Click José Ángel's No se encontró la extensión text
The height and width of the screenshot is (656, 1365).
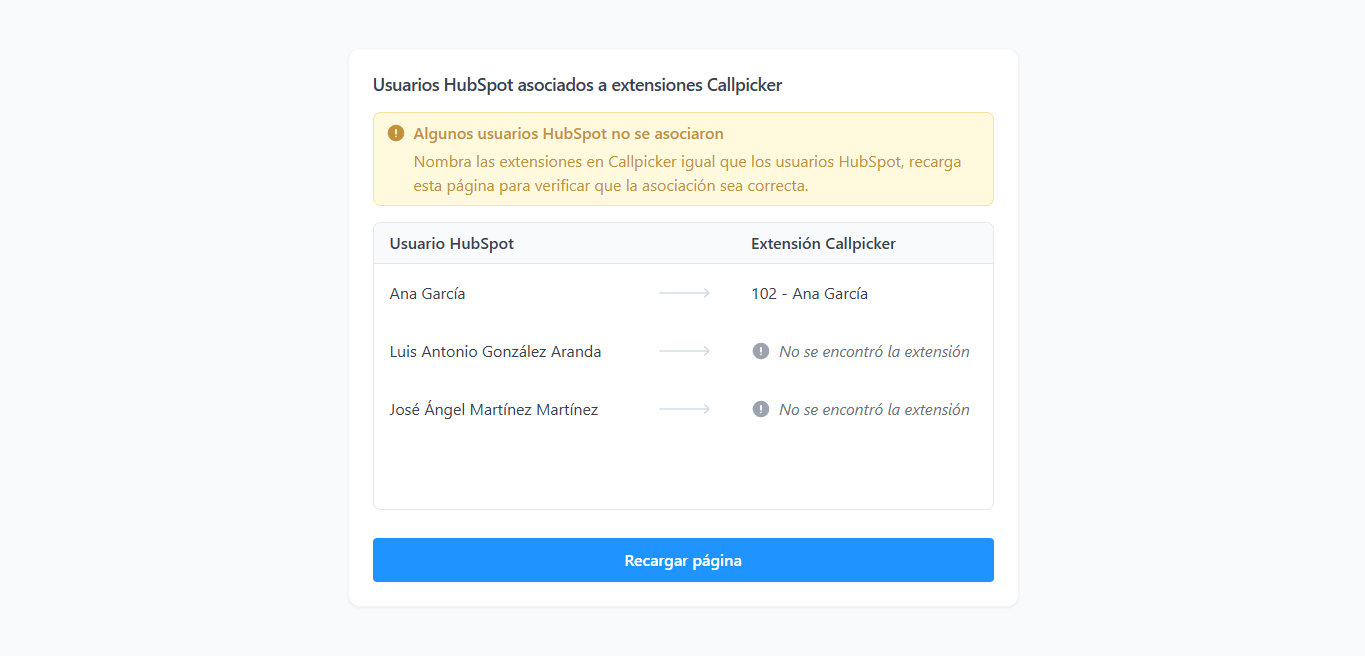tap(874, 410)
